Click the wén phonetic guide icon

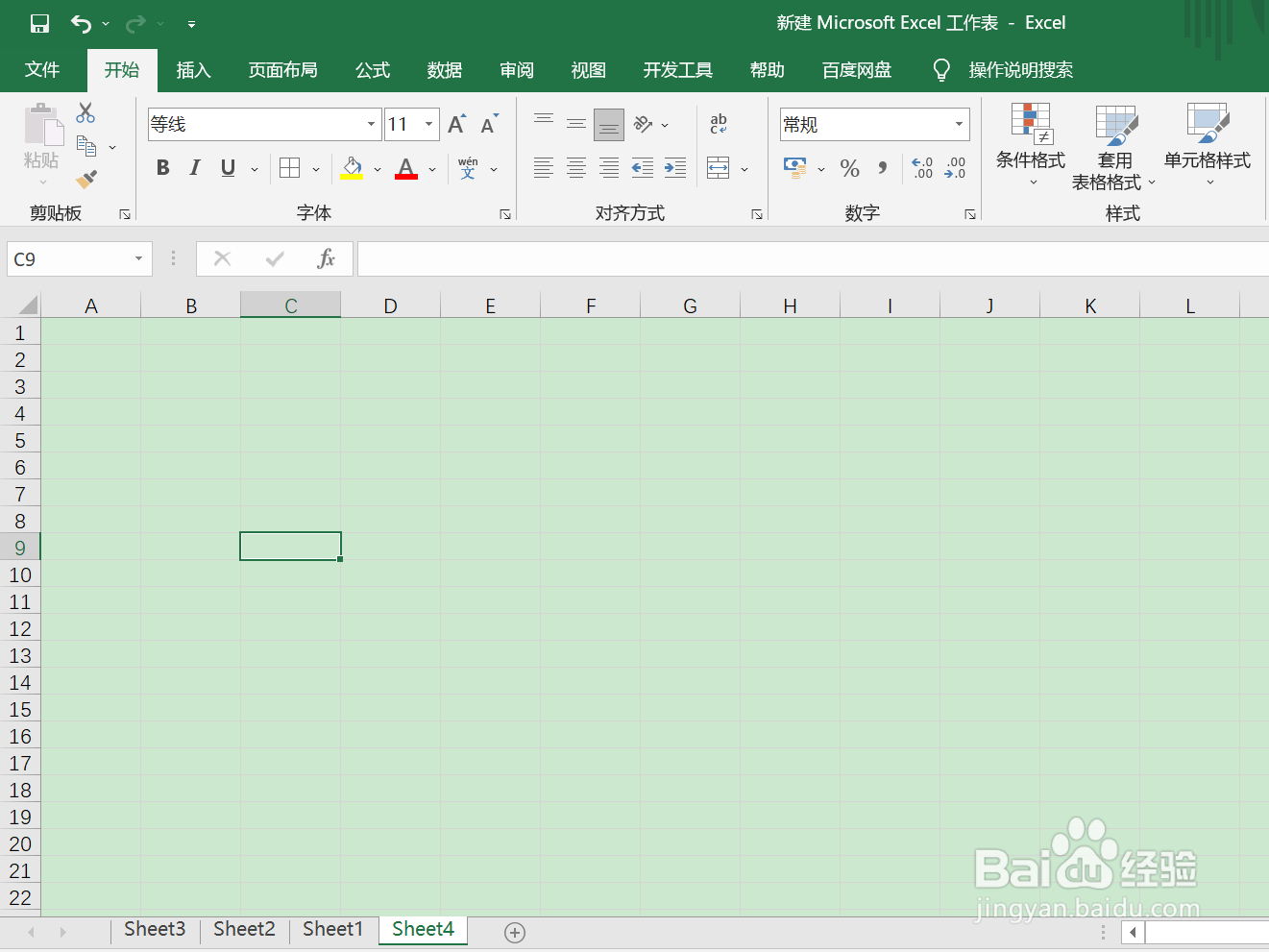click(x=468, y=168)
